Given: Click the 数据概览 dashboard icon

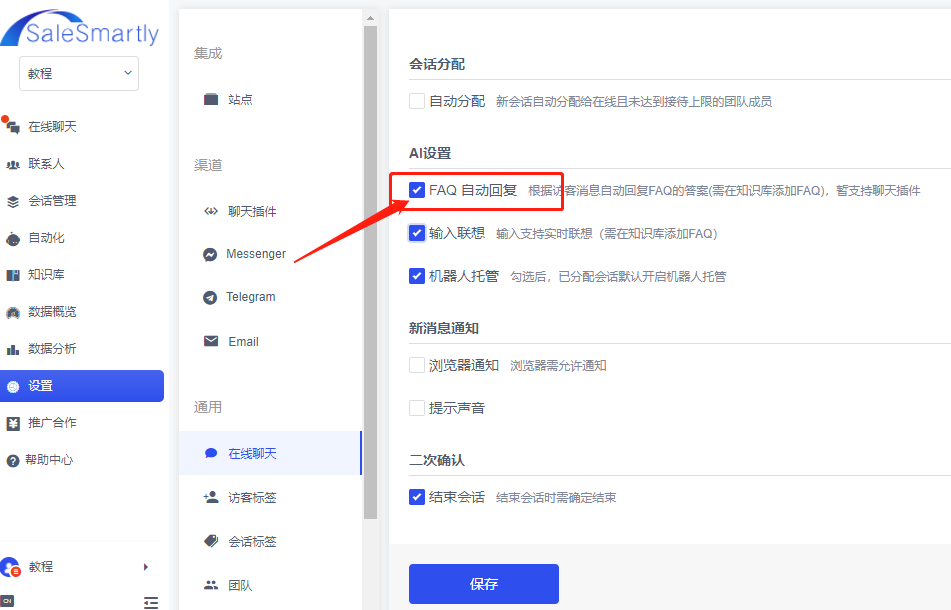Looking at the screenshot, I should click(x=12, y=312).
